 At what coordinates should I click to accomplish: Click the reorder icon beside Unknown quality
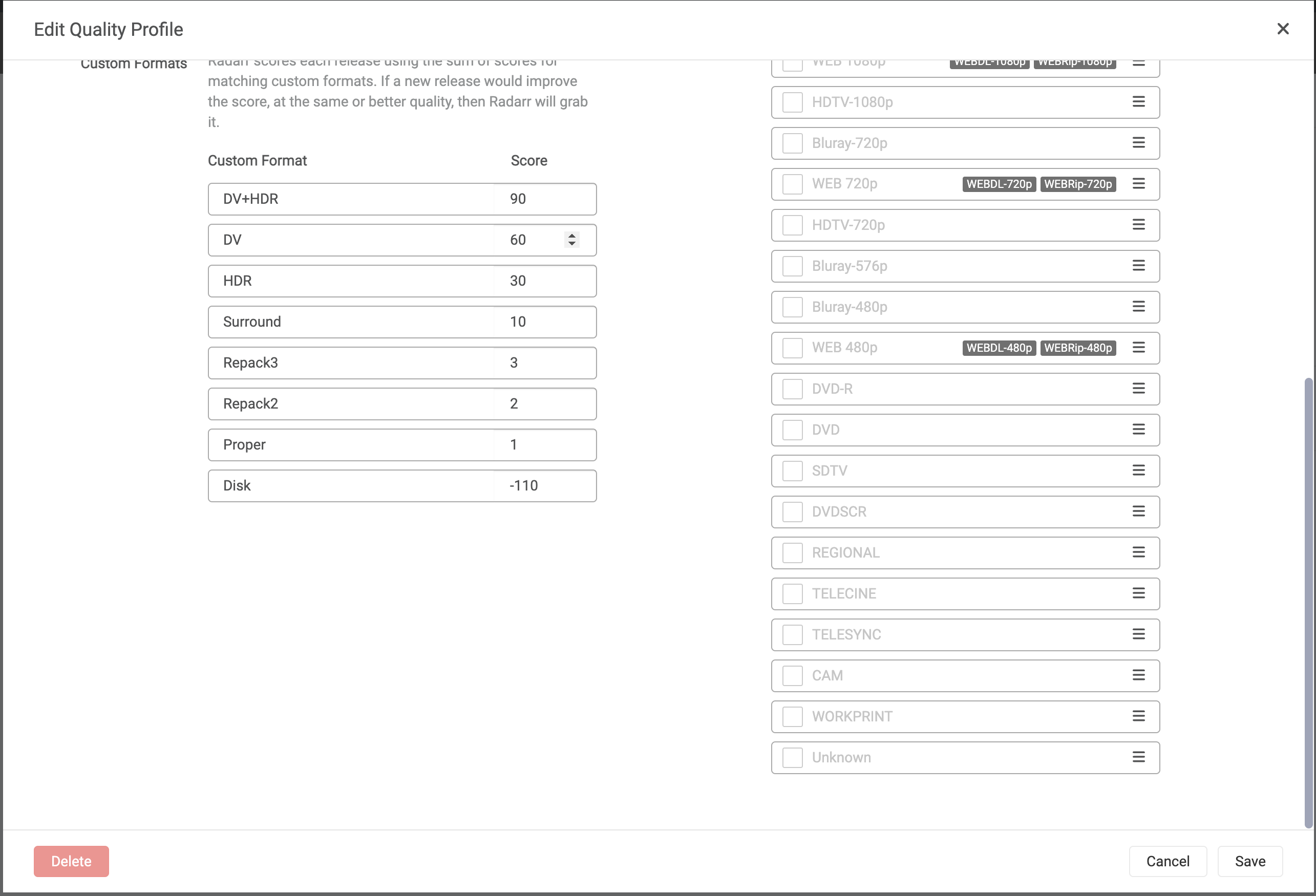(x=1139, y=757)
